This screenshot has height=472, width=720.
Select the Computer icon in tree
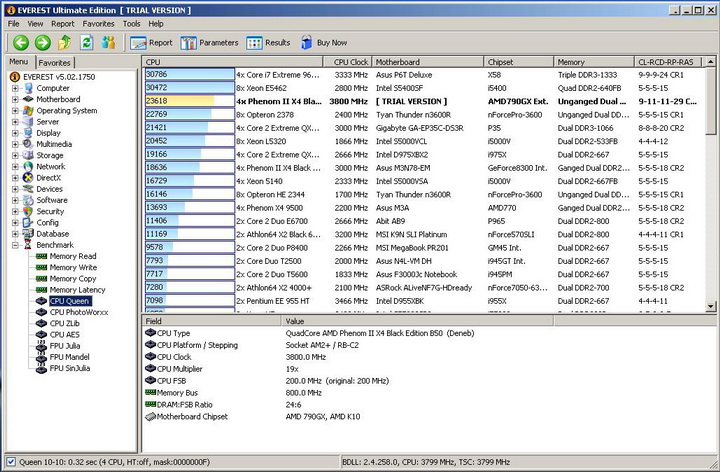pyautogui.click(x=28, y=88)
